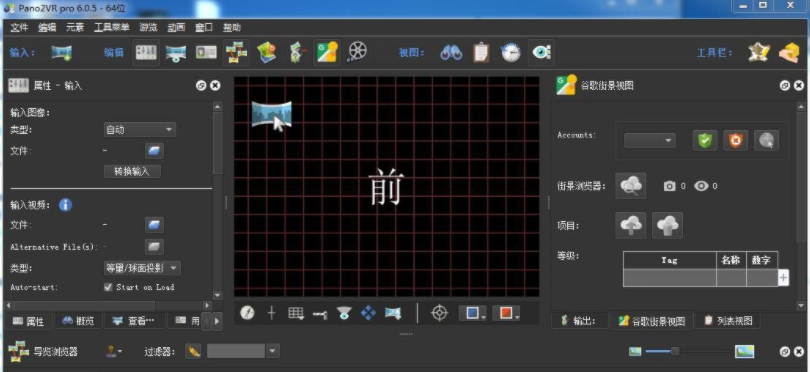Open the Tour Map toolbar icon

tap(266, 53)
